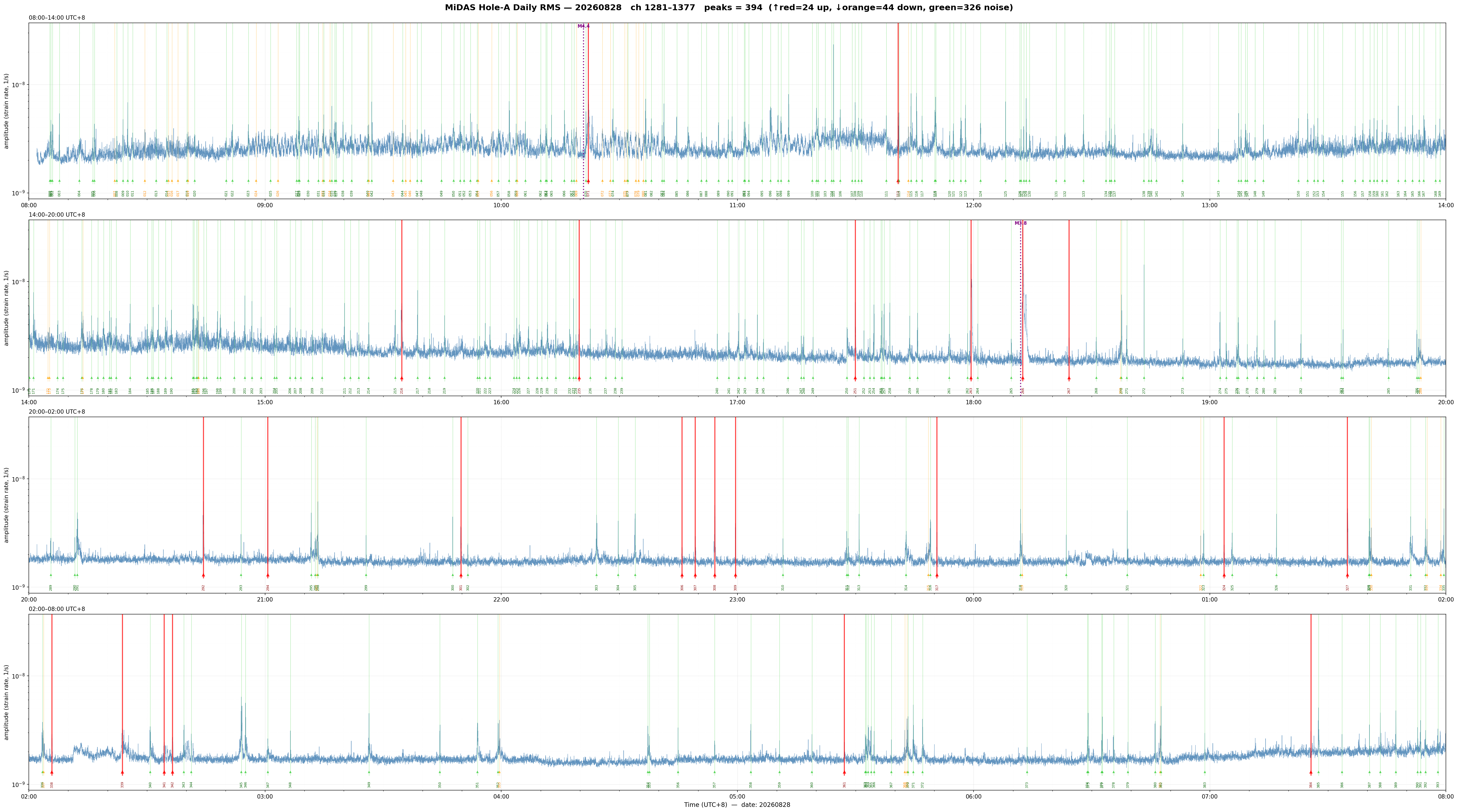The height and width of the screenshot is (812, 1458).
Task: Click red peak number 307
Action: (695, 588)
